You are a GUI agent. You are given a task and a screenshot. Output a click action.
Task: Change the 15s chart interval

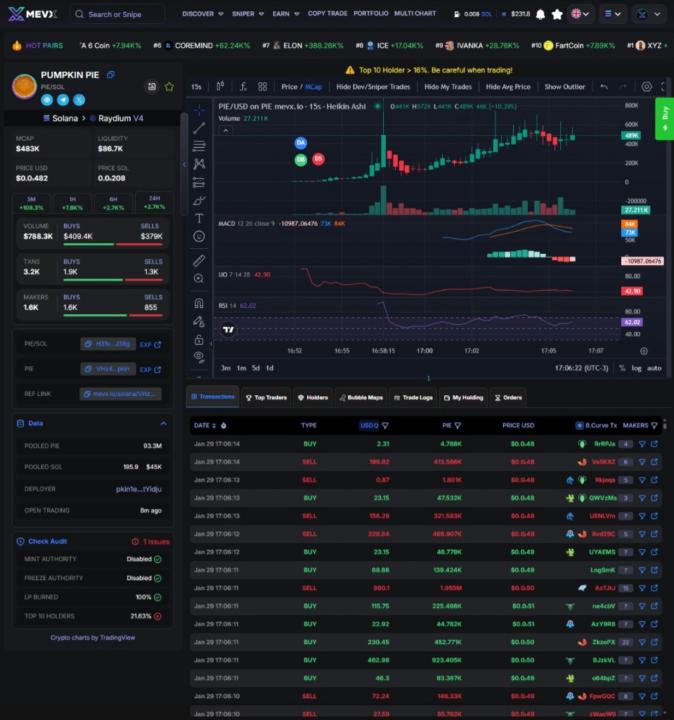pos(196,87)
